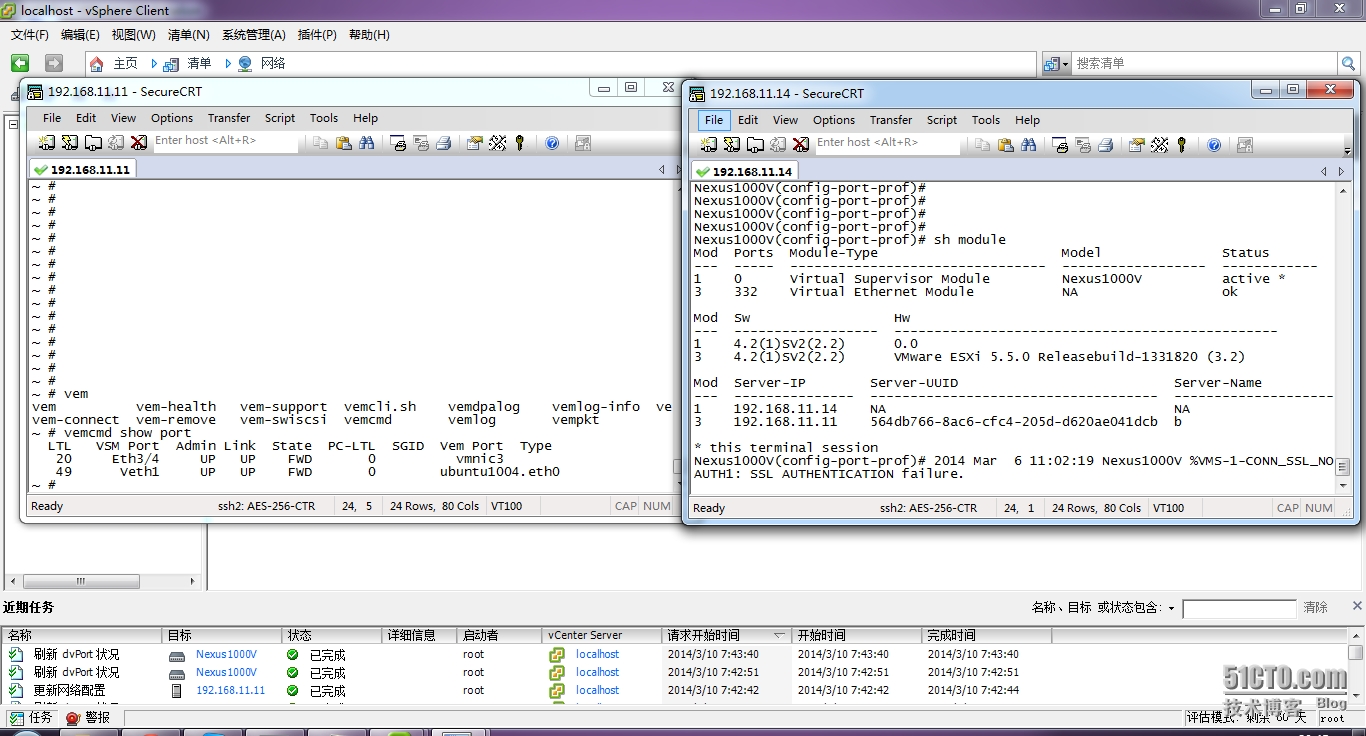Click public-key key icon in 192.168.11.11 window
Screen dimensions: 1366x736
[520, 143]
